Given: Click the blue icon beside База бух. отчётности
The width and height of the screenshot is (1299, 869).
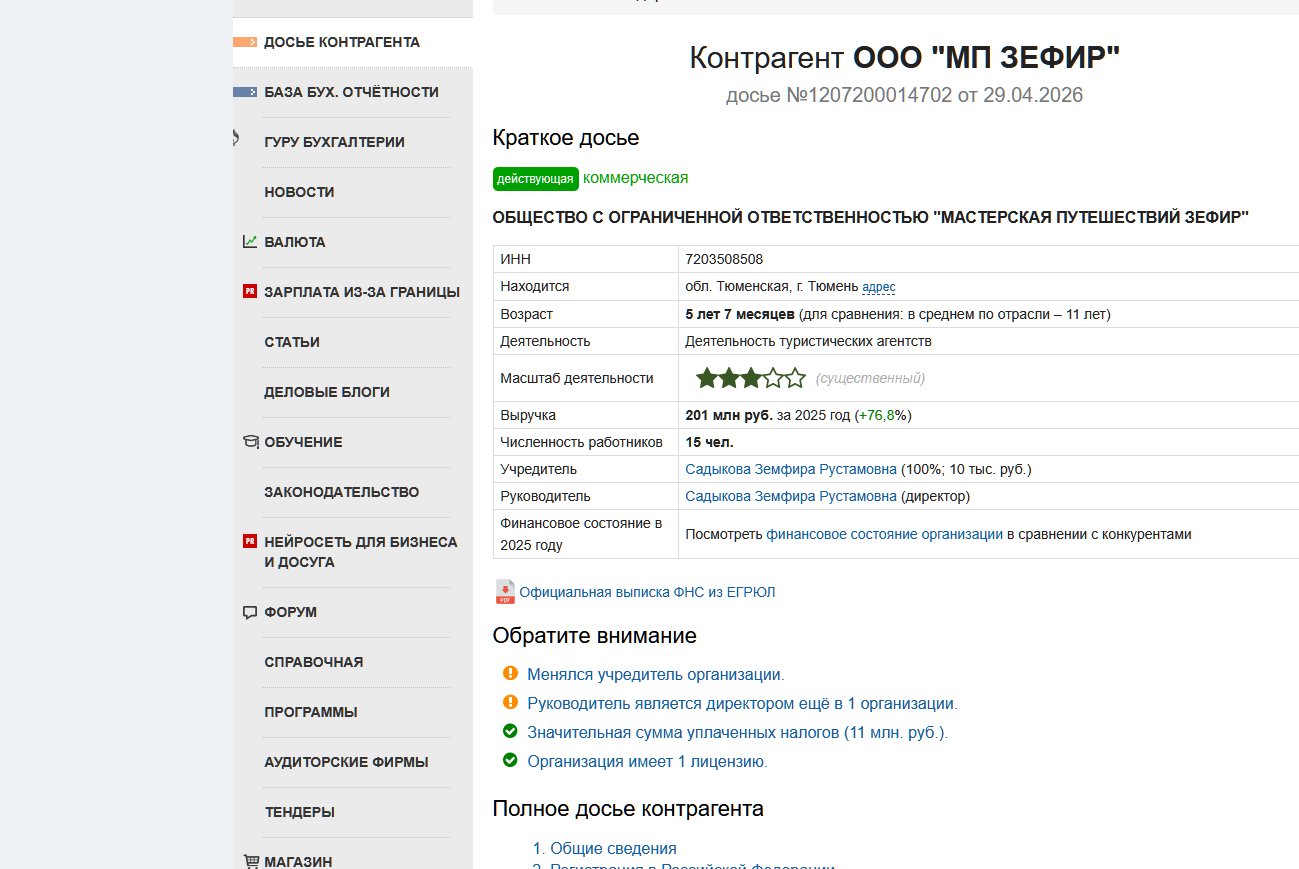Looking at the screenshot, I should point(245,92).
